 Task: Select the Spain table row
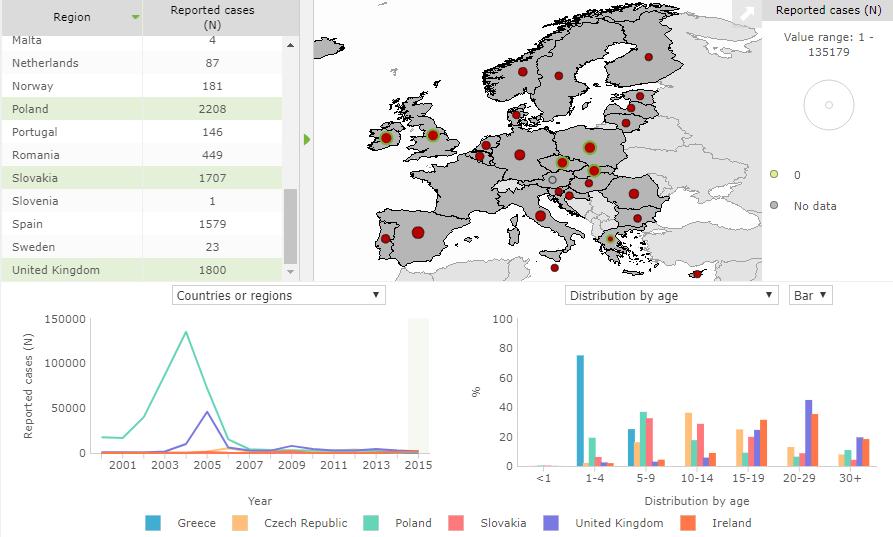142,224
